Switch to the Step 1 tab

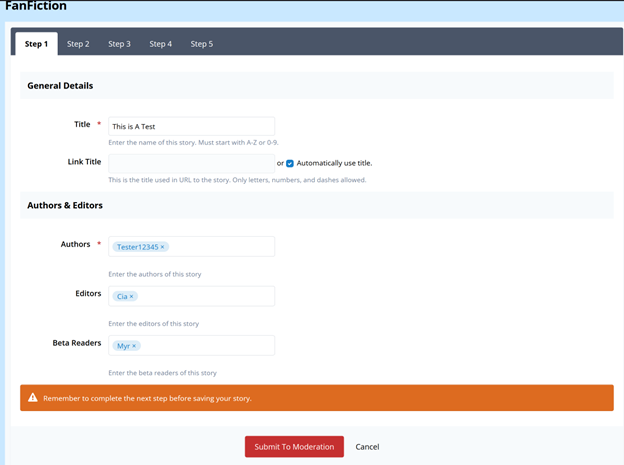(x=36, y=44)
